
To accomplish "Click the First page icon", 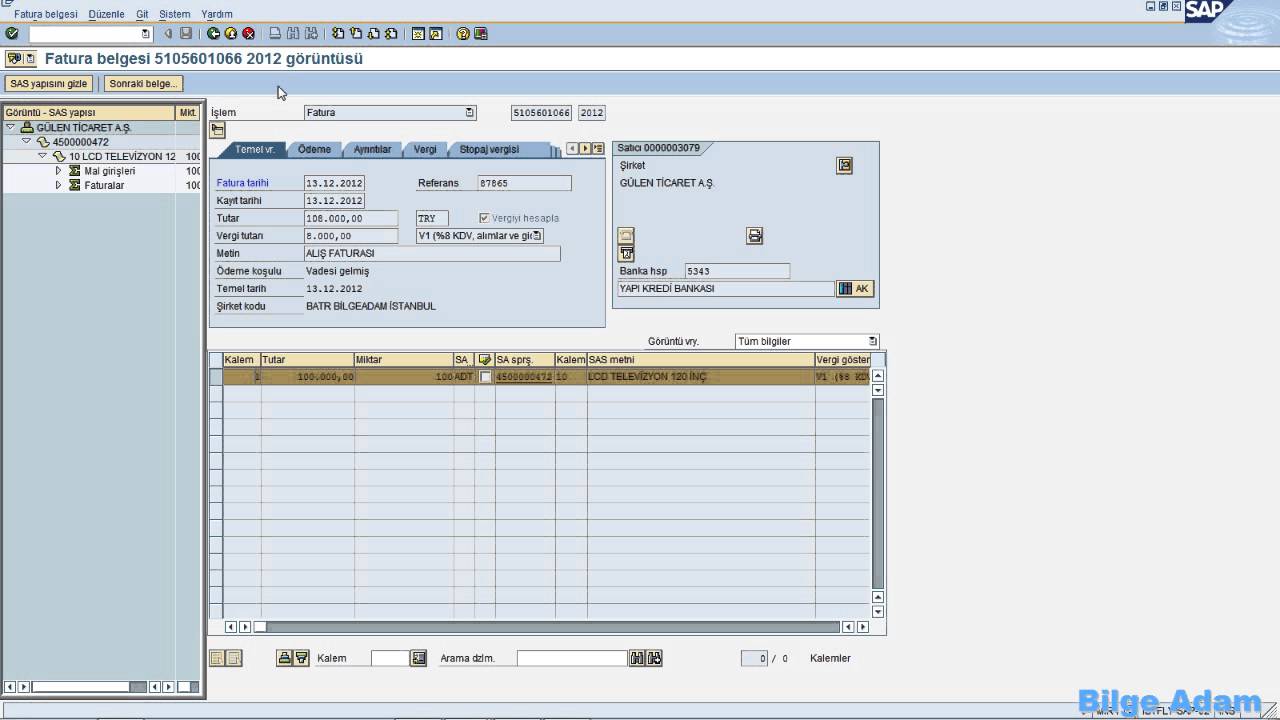I will [339, 34].
